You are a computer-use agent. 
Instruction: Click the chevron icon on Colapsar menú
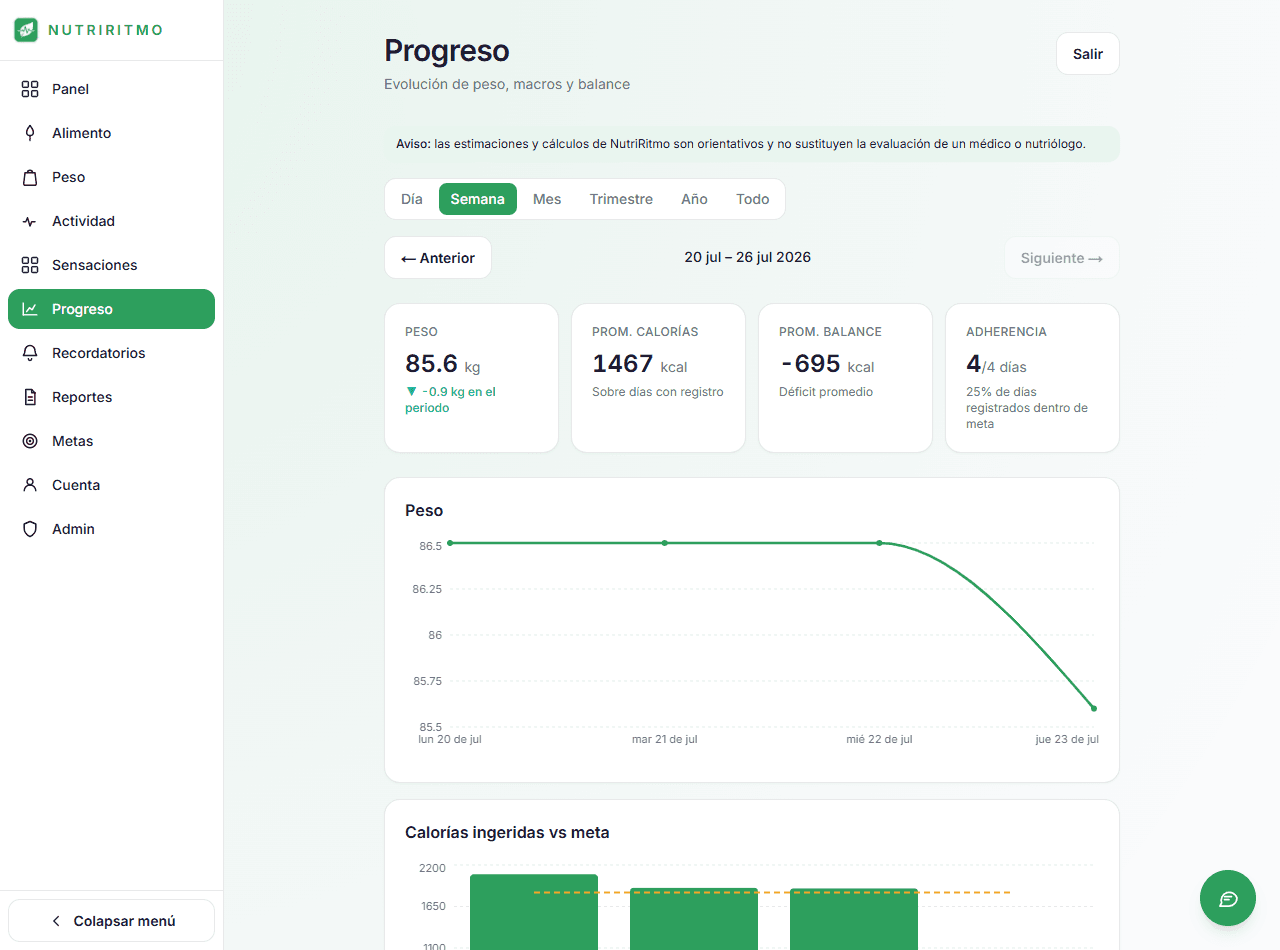pos(56,921)
